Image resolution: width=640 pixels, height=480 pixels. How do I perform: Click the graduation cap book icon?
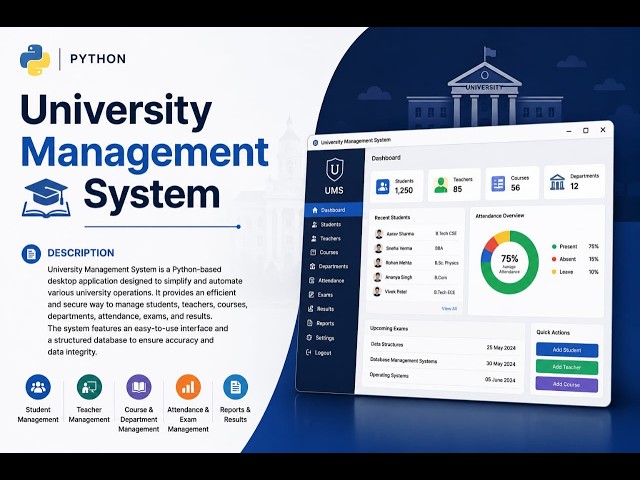pos(46,198)
